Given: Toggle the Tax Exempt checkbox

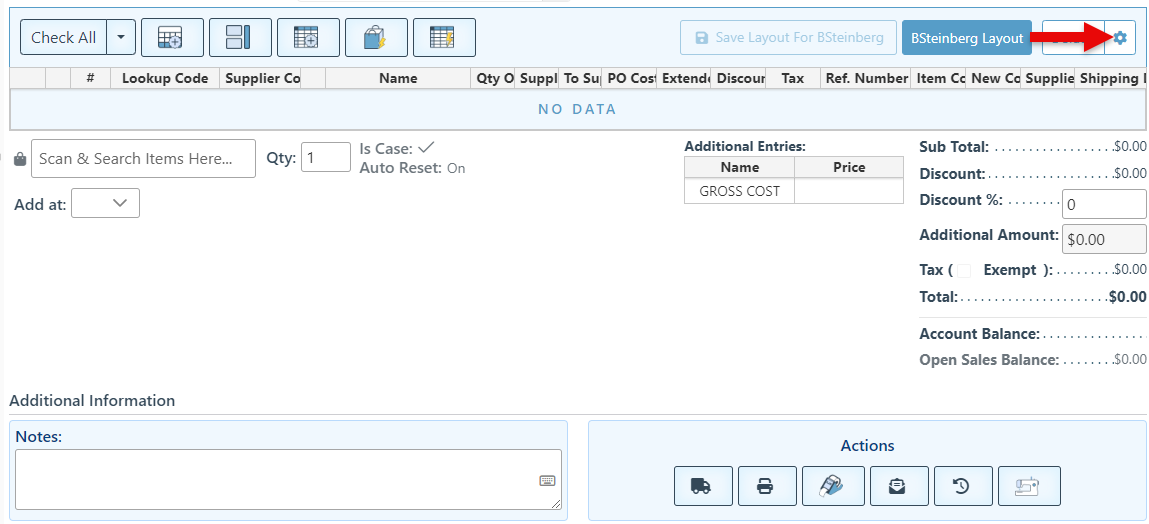Looking at the screenshot, I should (x=964, y=270).
